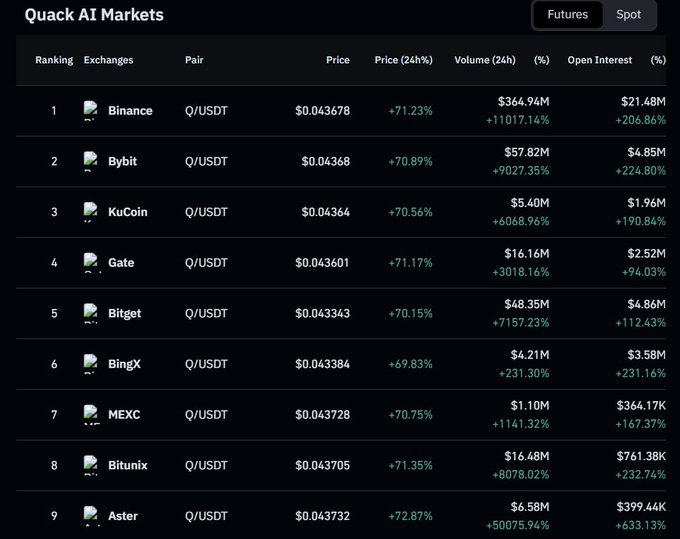Click the +72.87% price change value

click(x=410, y=516)
